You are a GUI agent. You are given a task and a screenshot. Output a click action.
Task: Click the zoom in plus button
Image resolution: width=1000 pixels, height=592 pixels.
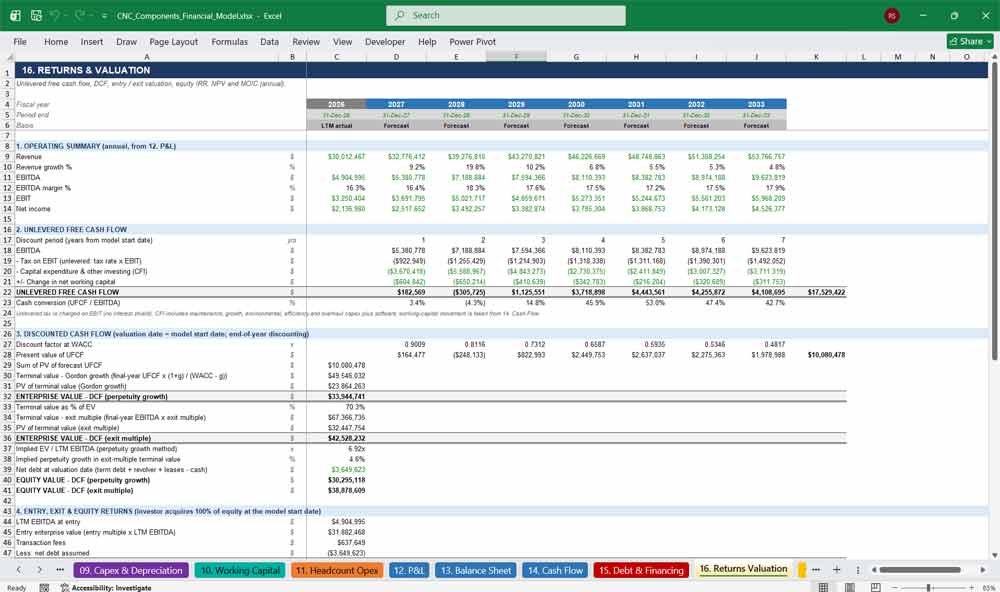(971, 587)
